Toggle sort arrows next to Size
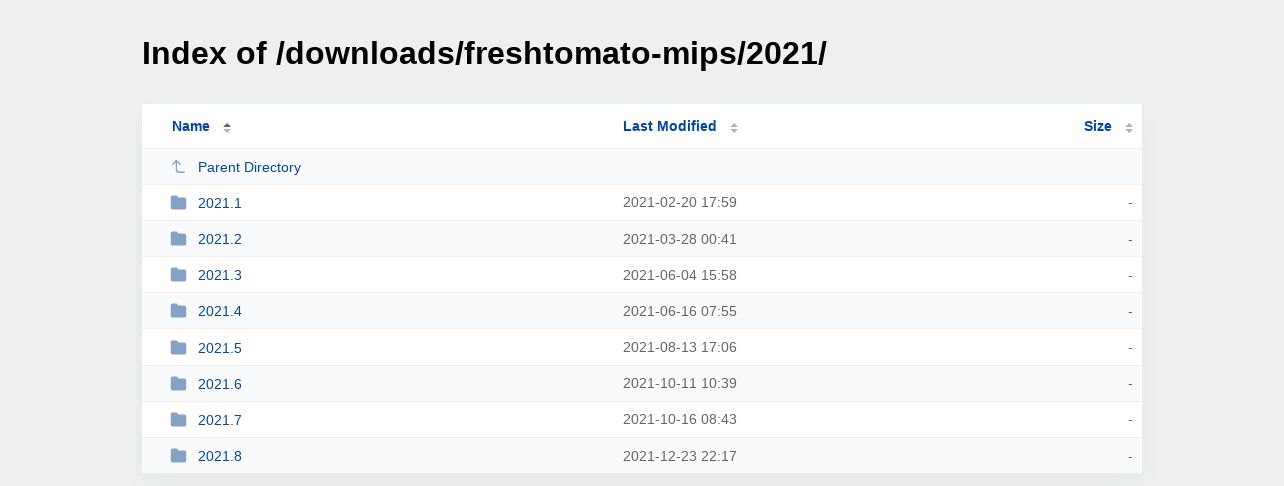The image size is (1284, 486). pos(1129,127)
